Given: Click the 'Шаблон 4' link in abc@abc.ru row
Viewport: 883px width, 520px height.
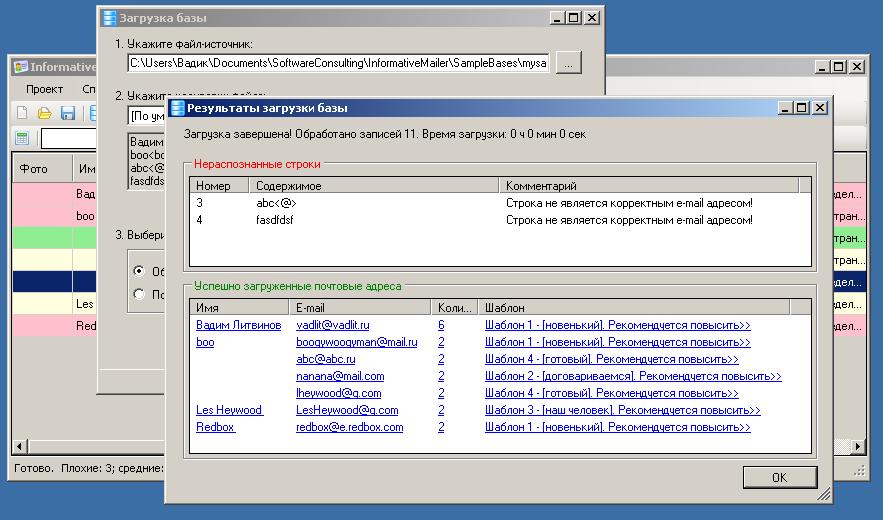Looking at the screenshot, I should pos(612,359).
